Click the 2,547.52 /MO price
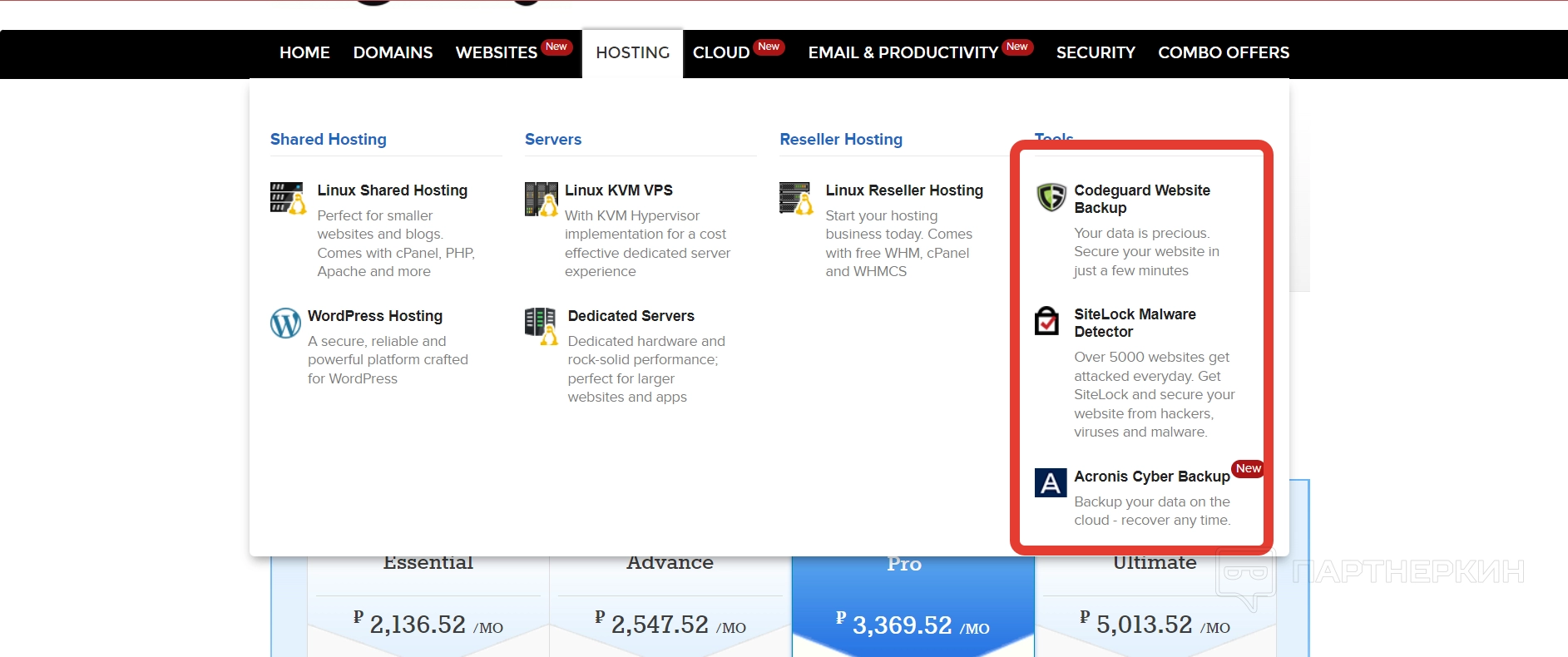Screen dimensions: 1568x657 (670, 624)
